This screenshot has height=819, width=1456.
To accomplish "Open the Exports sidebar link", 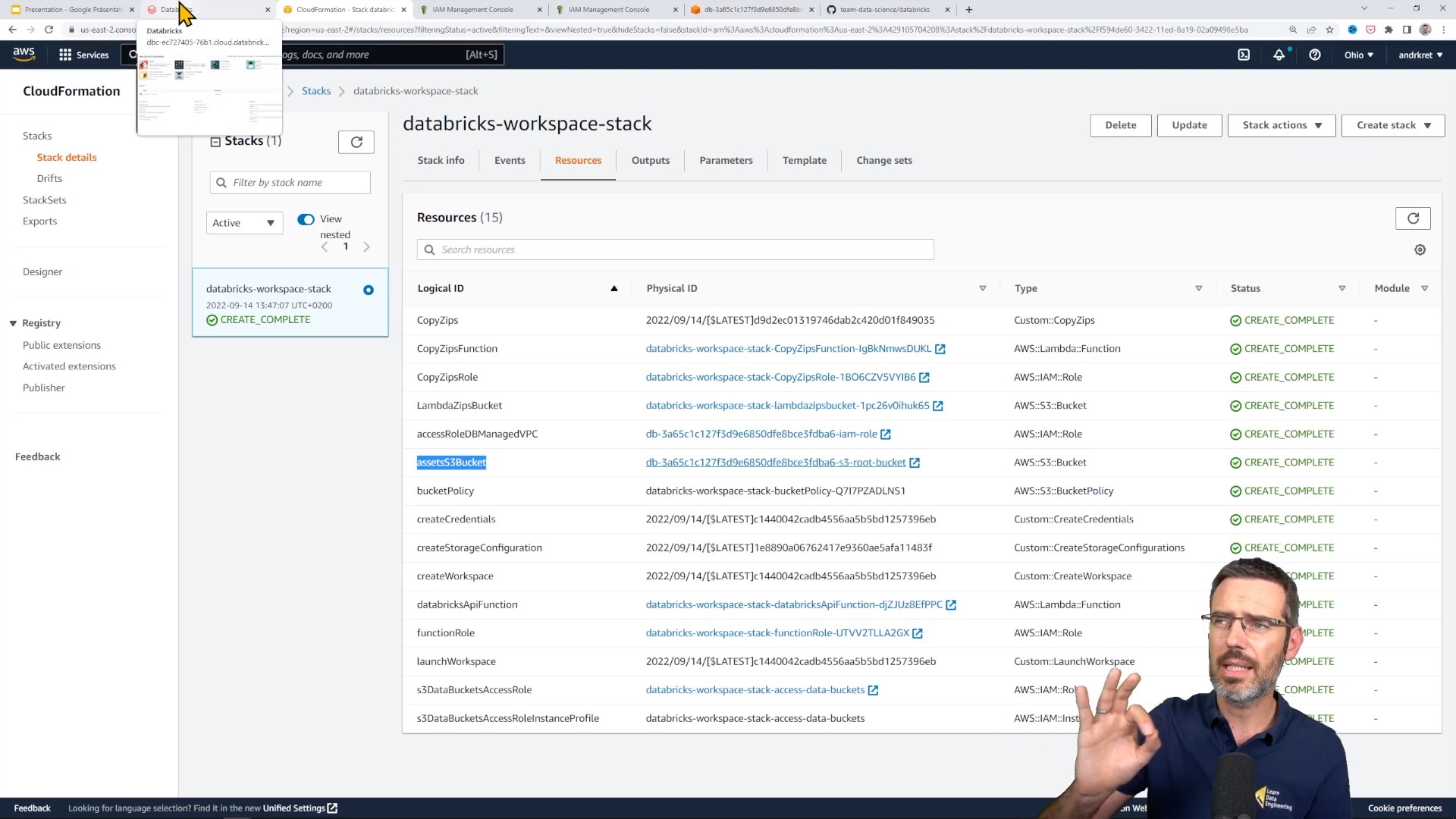I will pos(39,221).
